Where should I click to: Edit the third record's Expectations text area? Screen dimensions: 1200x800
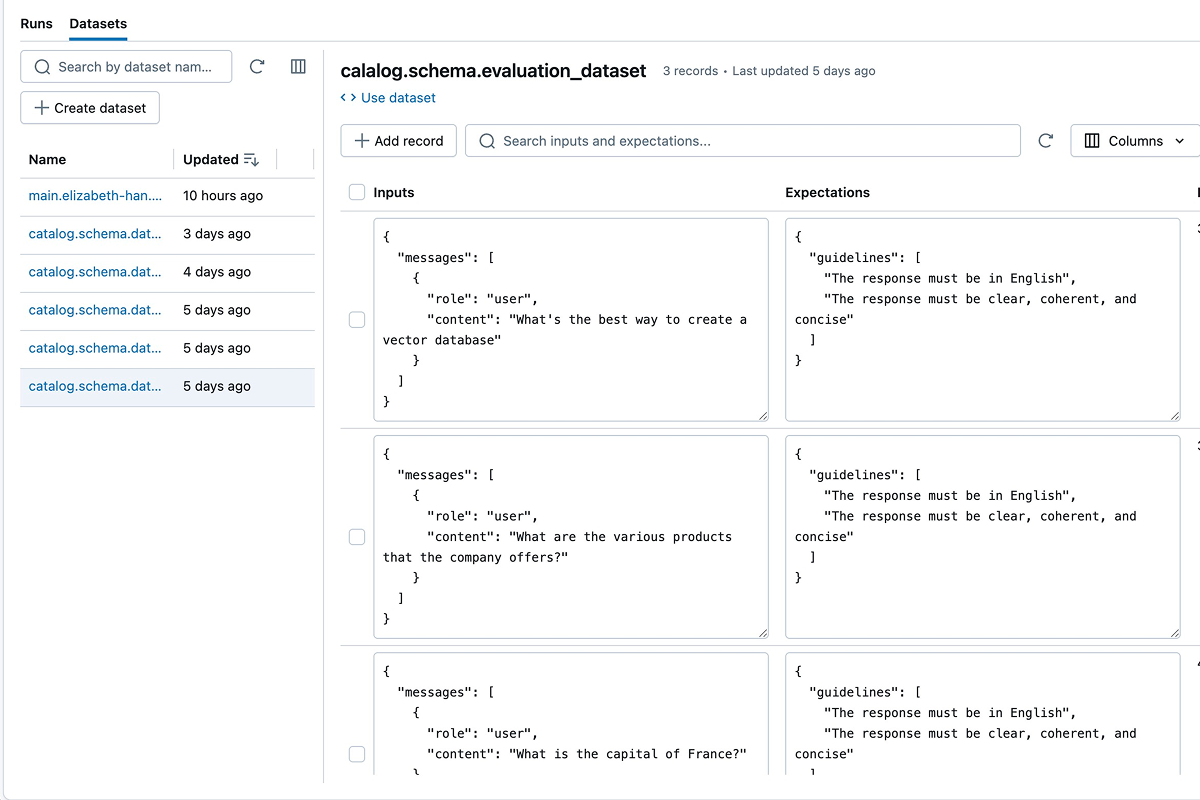[x=983, y=714]
